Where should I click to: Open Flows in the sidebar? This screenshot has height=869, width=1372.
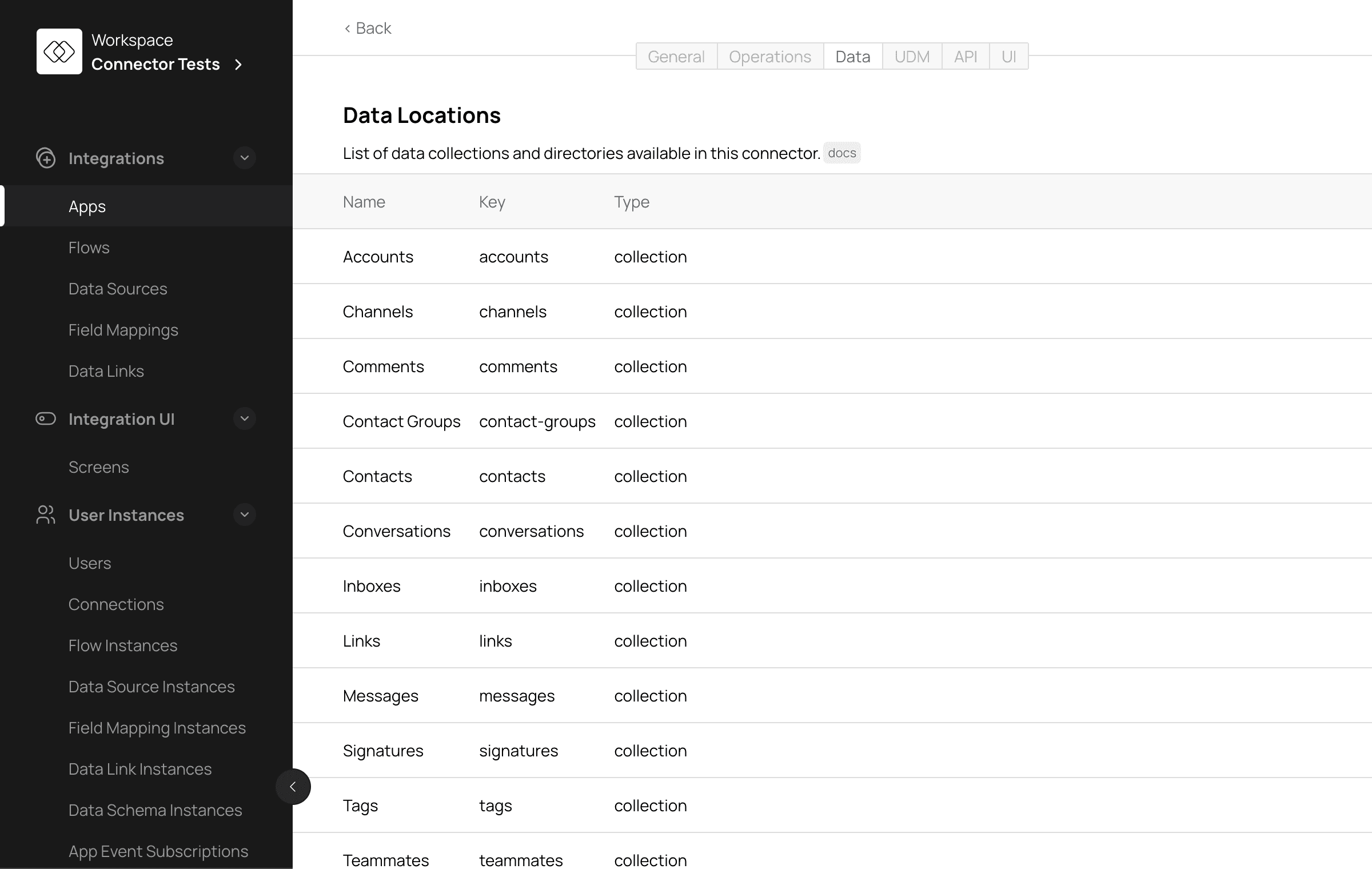click(x=89, y=248)
